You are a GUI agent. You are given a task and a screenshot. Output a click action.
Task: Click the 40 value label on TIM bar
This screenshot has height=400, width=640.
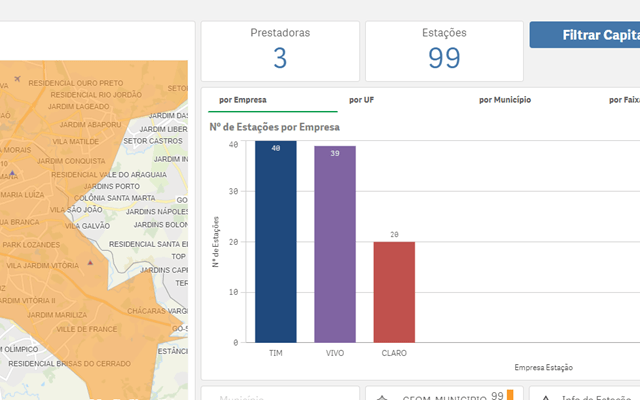click(276, 148)
